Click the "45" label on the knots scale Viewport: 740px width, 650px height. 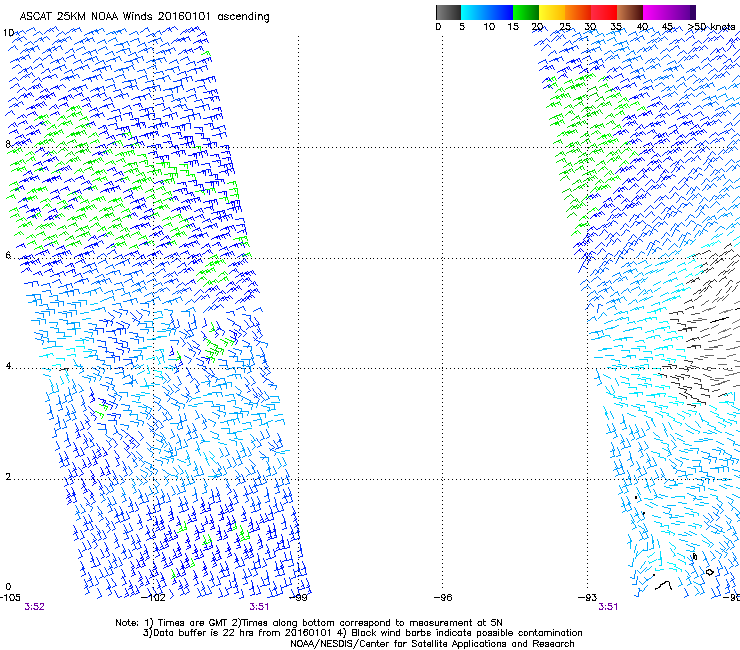[667, 27]
